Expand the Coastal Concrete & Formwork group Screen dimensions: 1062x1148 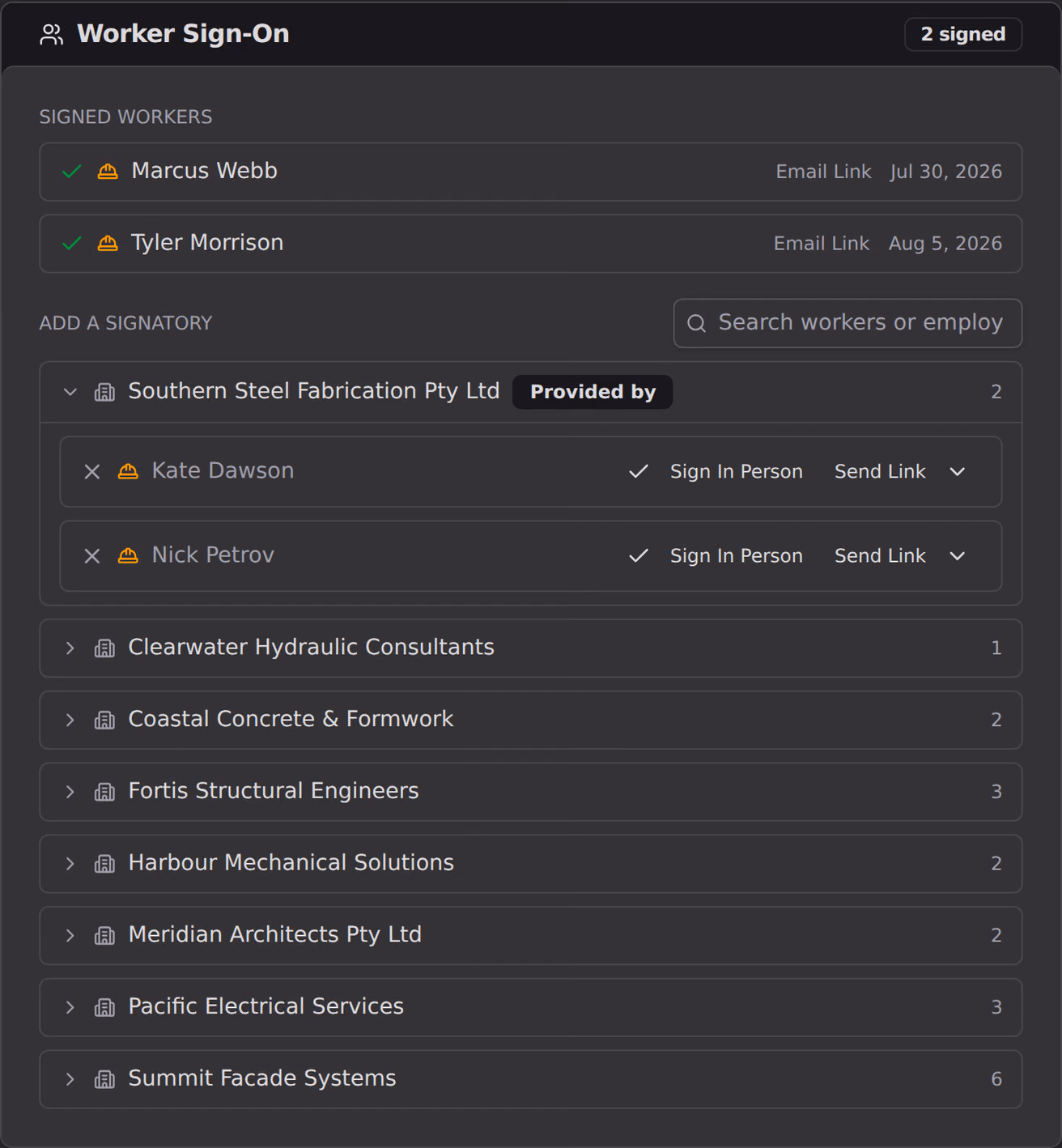70,720
